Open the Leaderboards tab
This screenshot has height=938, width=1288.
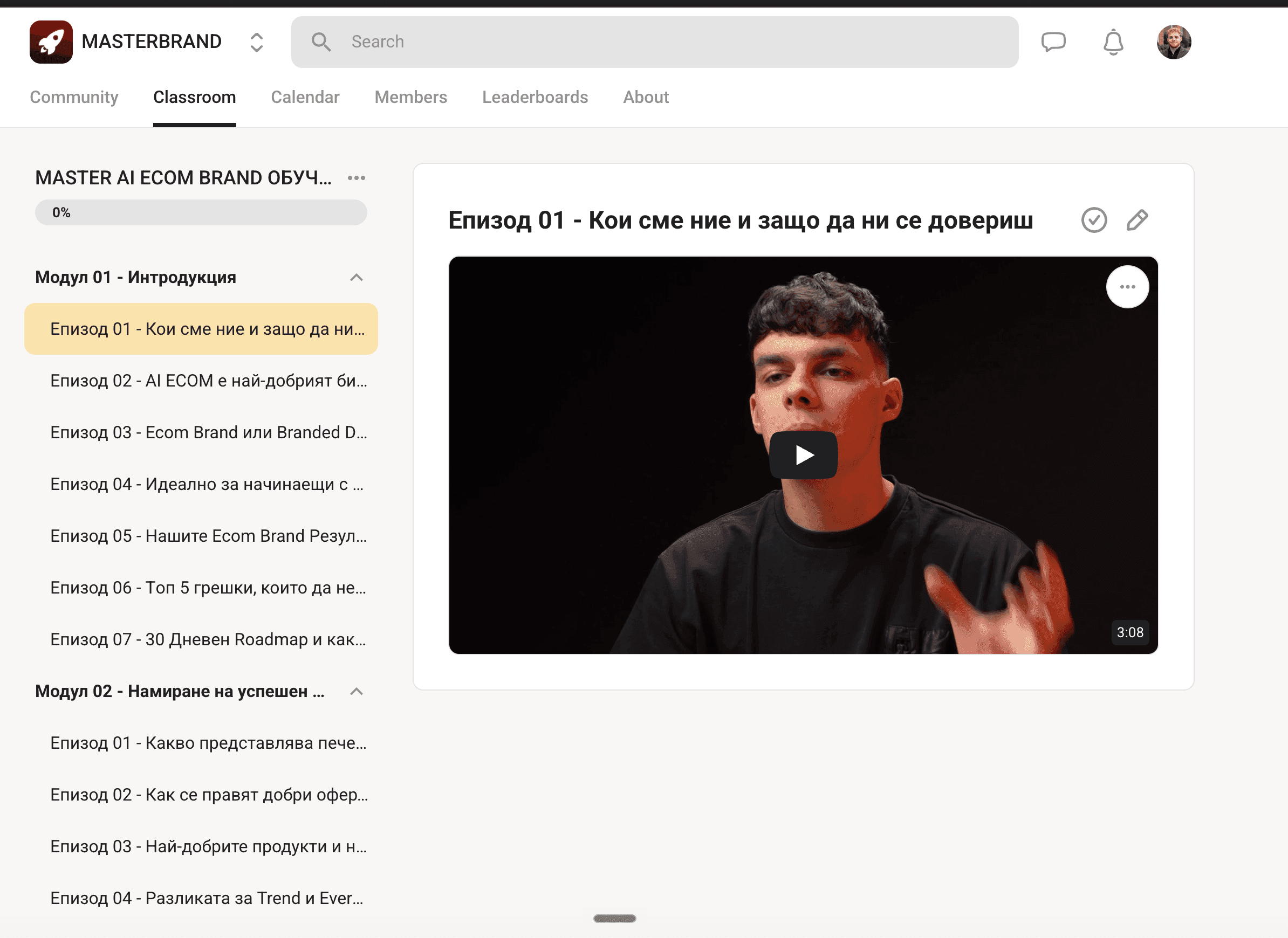[535, 97]
